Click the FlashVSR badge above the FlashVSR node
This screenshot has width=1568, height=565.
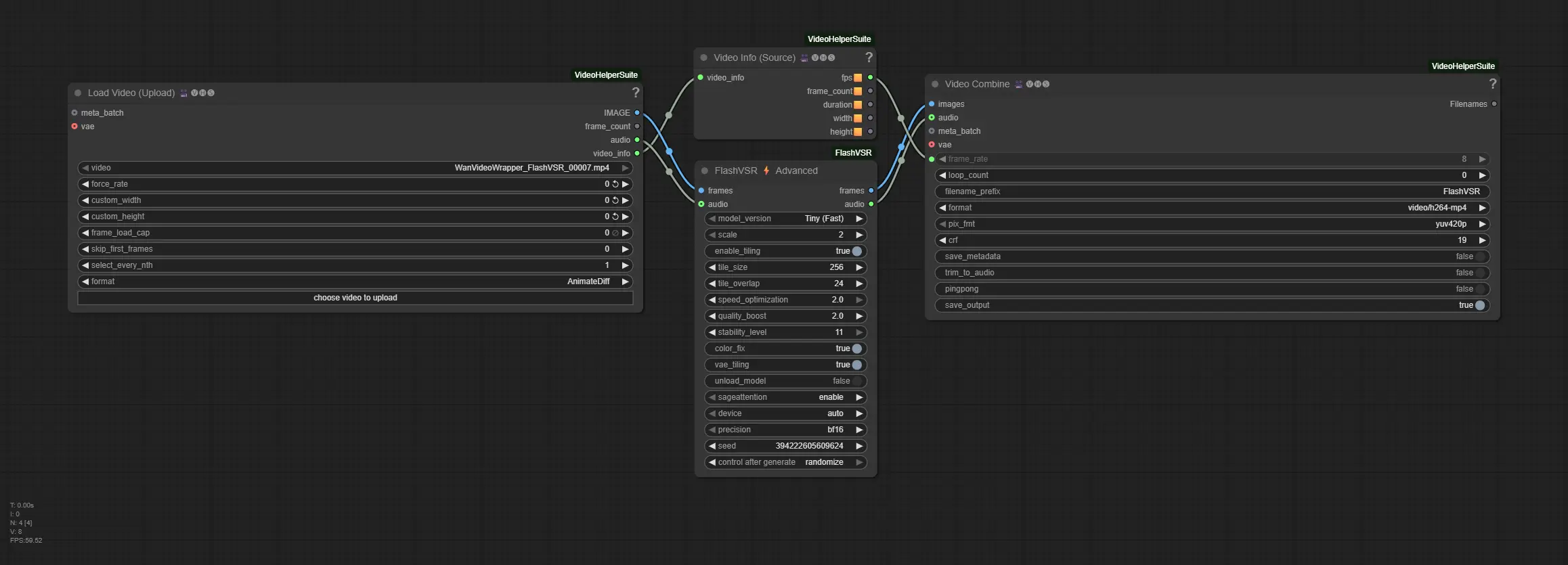852,153
